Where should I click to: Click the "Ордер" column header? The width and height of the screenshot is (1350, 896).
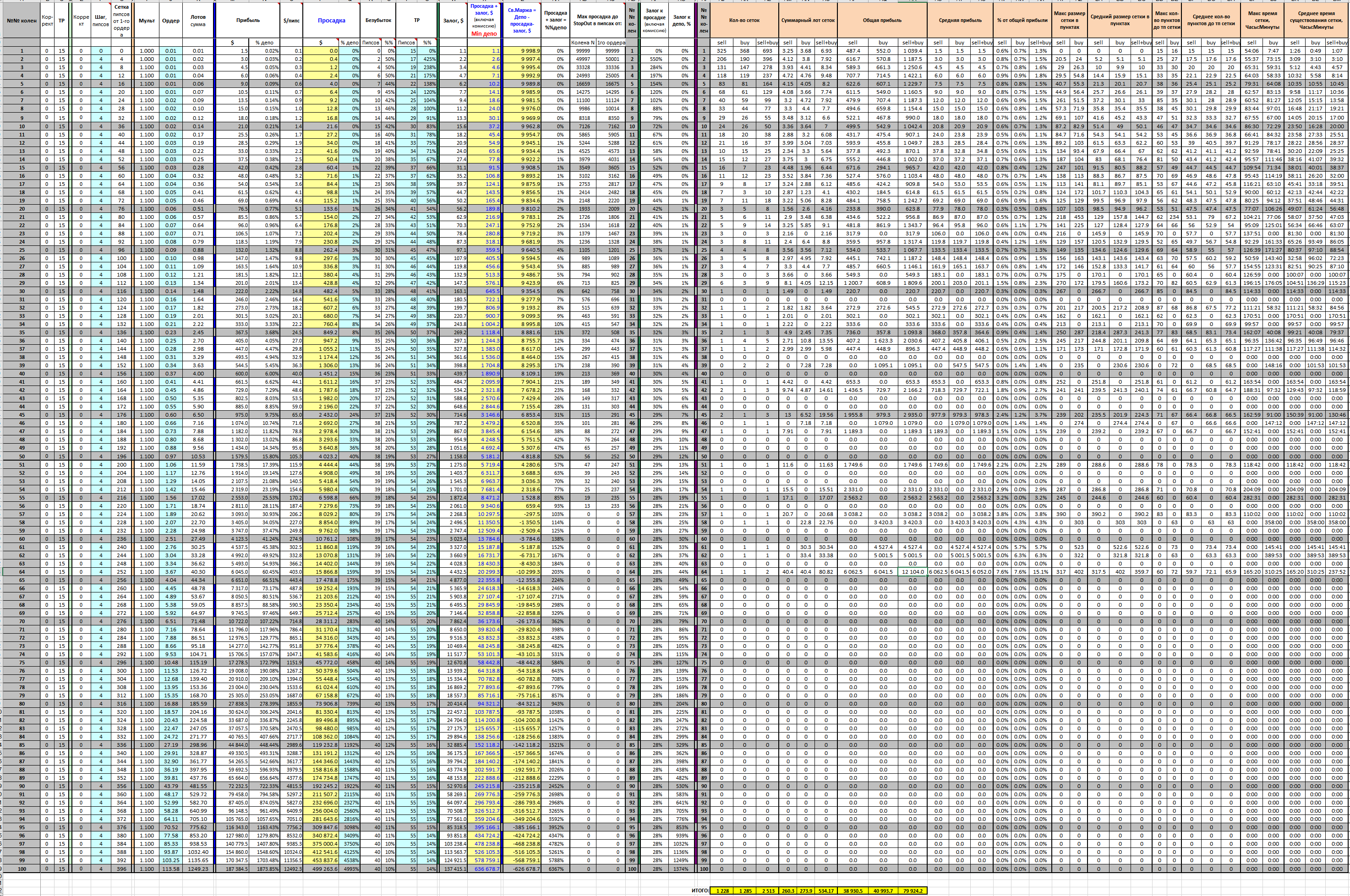pos(170,21)
